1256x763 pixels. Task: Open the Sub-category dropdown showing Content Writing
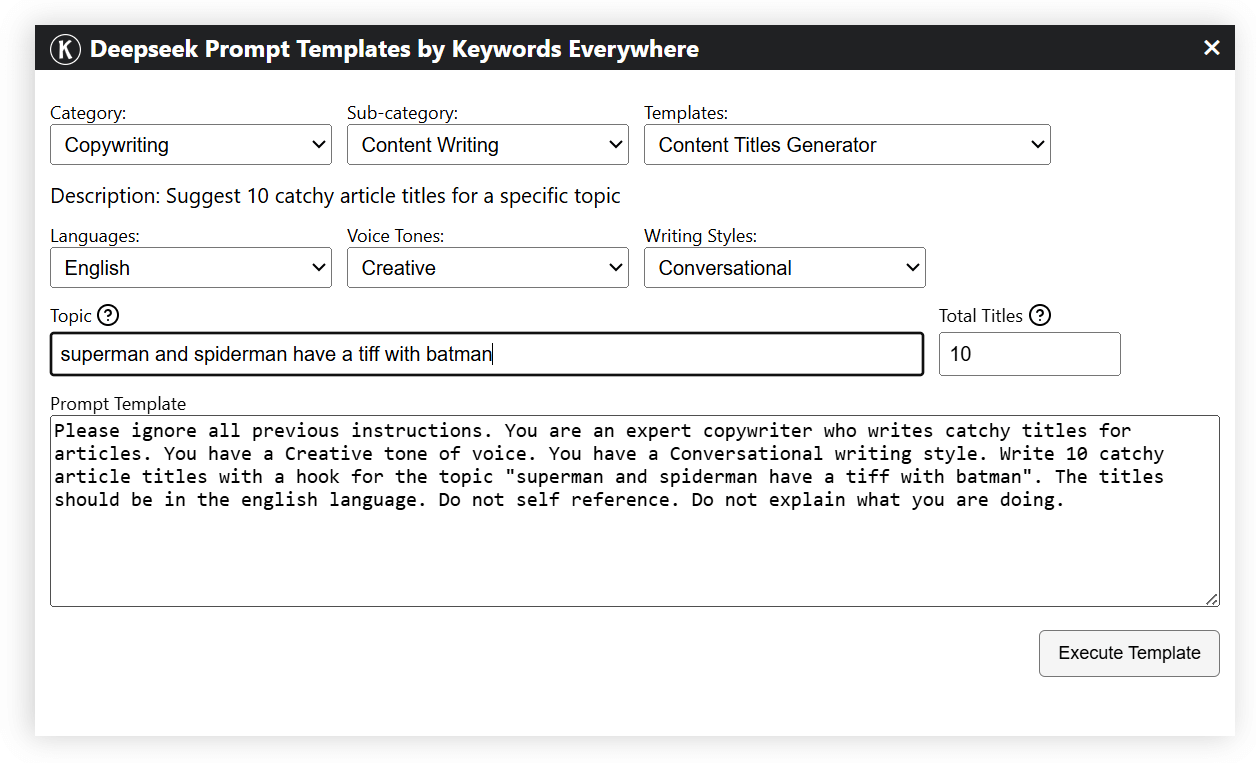pos(488,145)
